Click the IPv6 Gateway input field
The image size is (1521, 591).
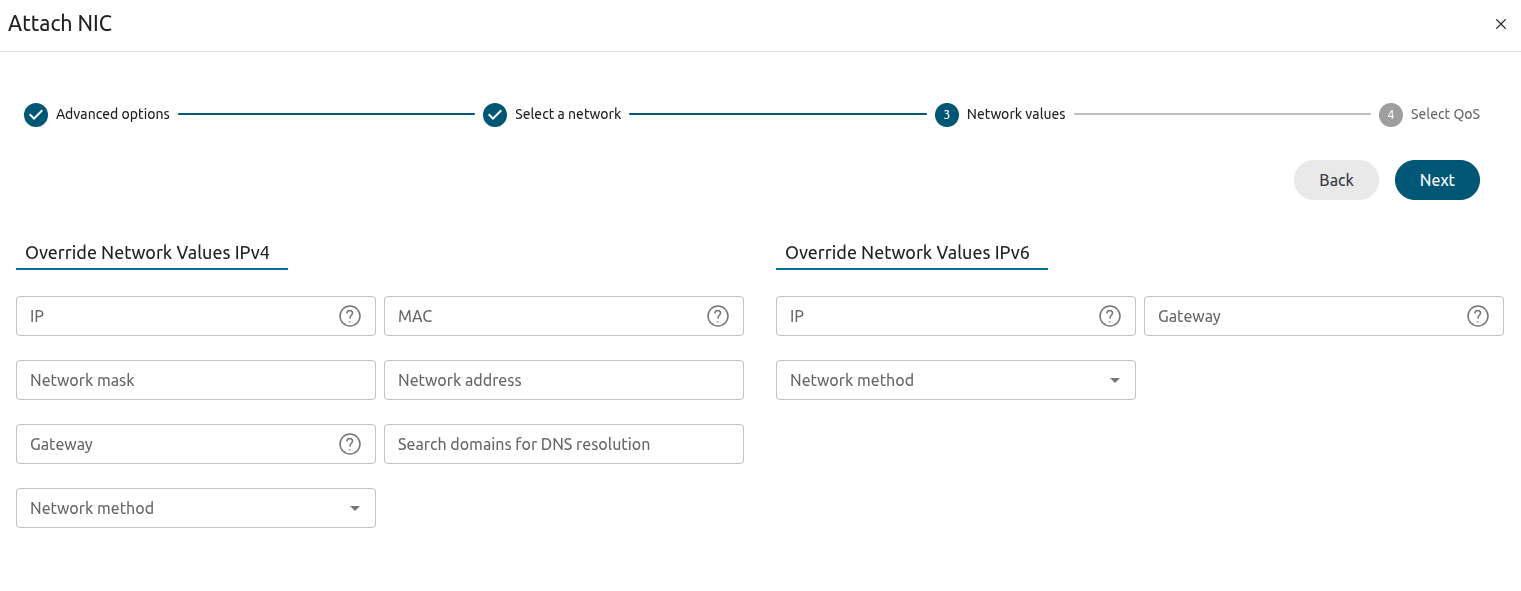click(1305, 316)
